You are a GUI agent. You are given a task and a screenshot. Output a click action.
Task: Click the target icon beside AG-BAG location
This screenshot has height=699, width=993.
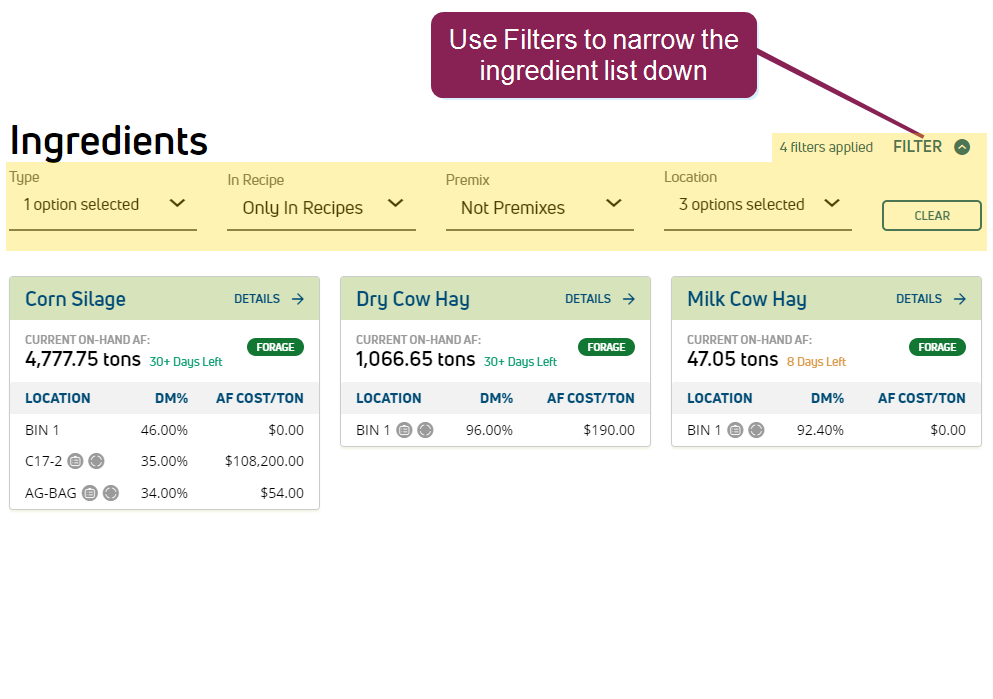click(x=111, y=493)
